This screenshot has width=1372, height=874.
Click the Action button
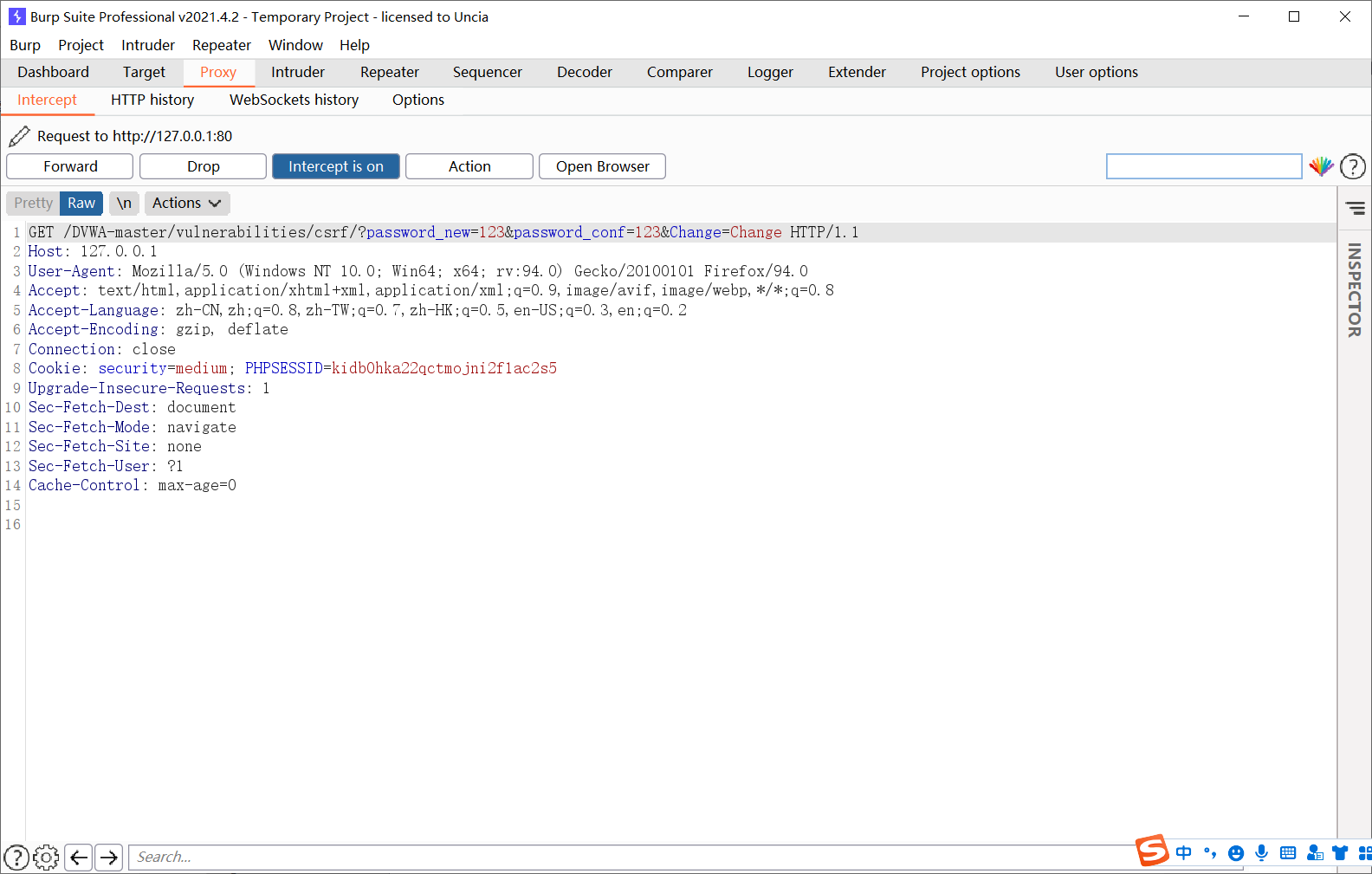coord(469,166)
